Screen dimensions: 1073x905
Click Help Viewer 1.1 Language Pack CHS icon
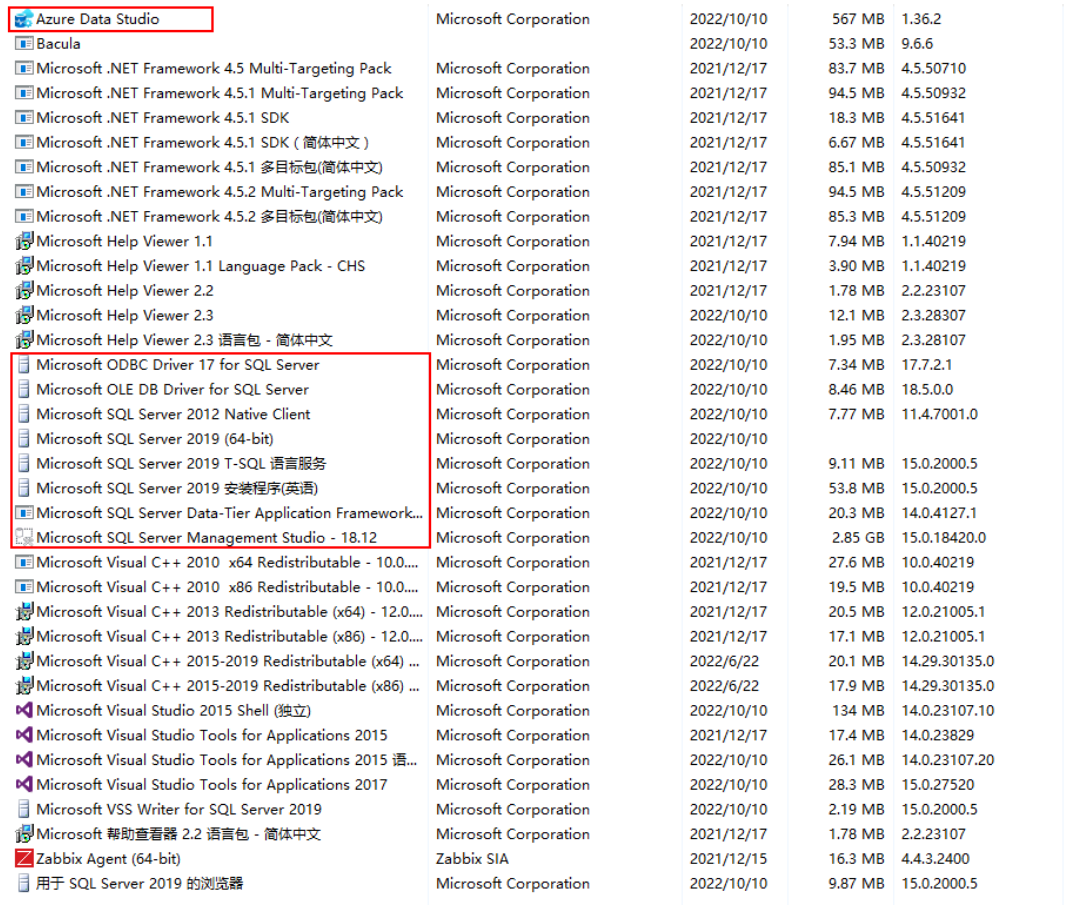pos(24,266)
